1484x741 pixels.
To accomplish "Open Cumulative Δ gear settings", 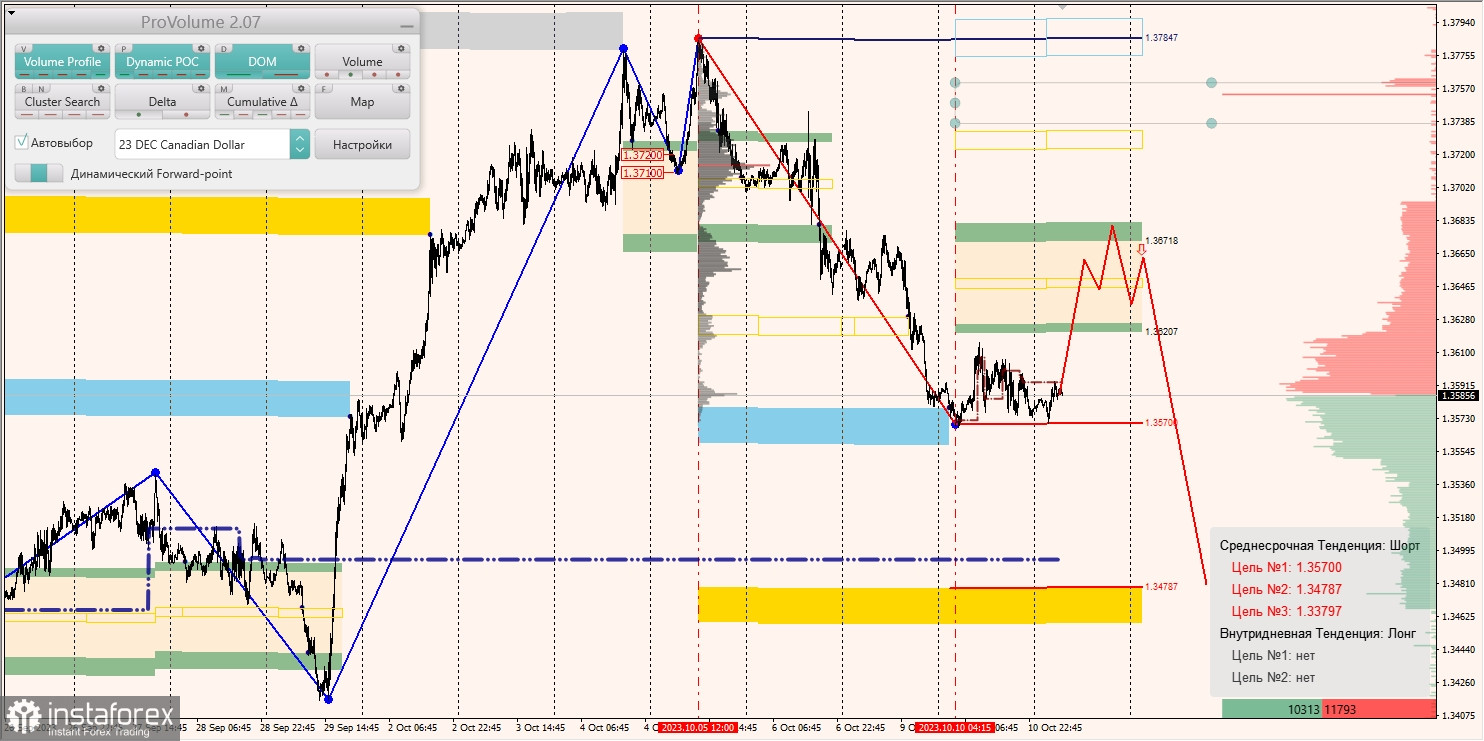I will click(x=300, y=88).
